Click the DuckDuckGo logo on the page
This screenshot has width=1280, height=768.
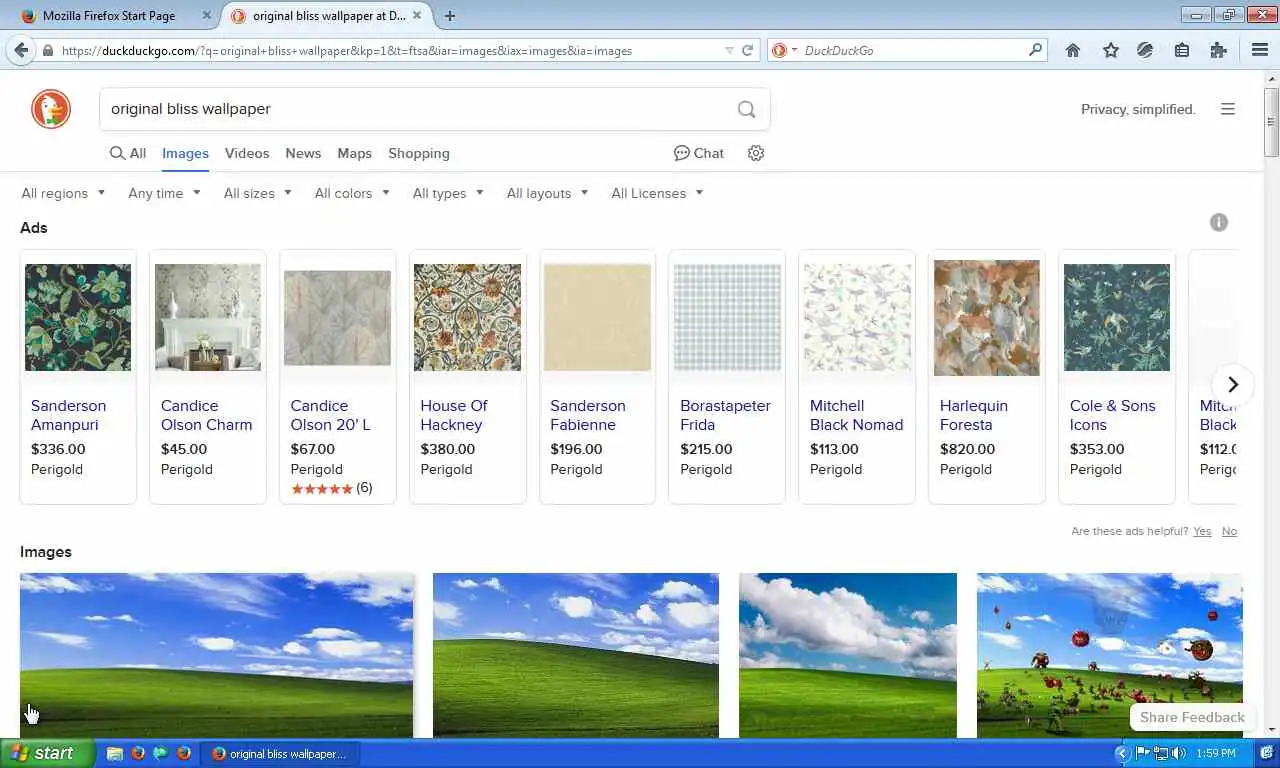[51, 109]
